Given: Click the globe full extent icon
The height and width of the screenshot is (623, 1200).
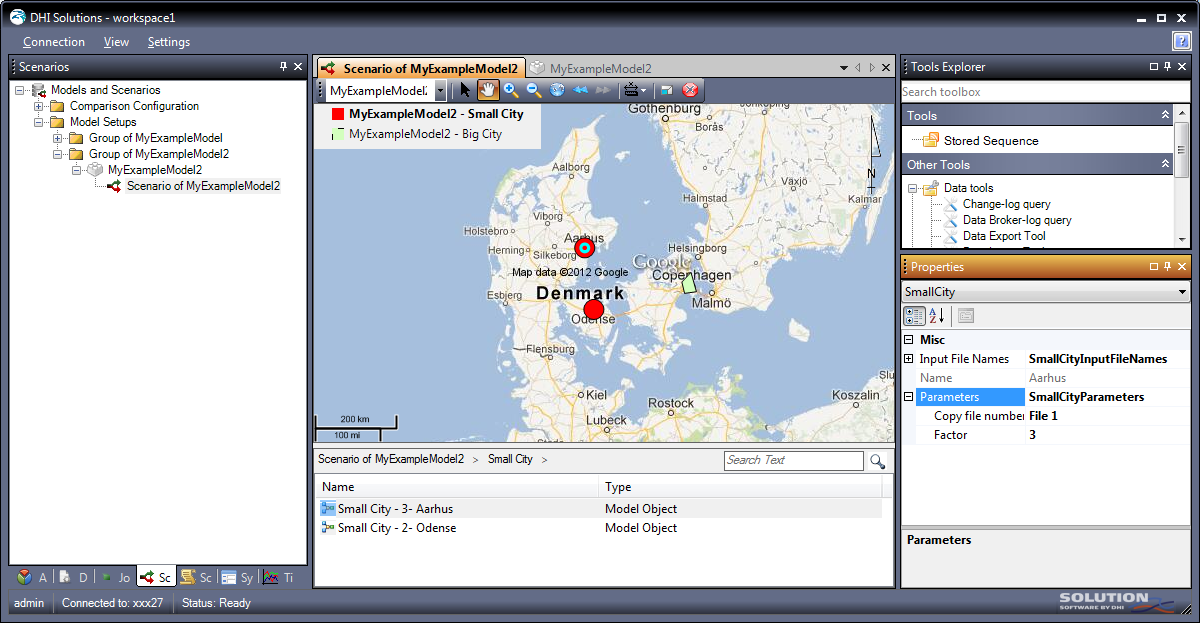Looking at the screenshot, I should tap(557, 90).
